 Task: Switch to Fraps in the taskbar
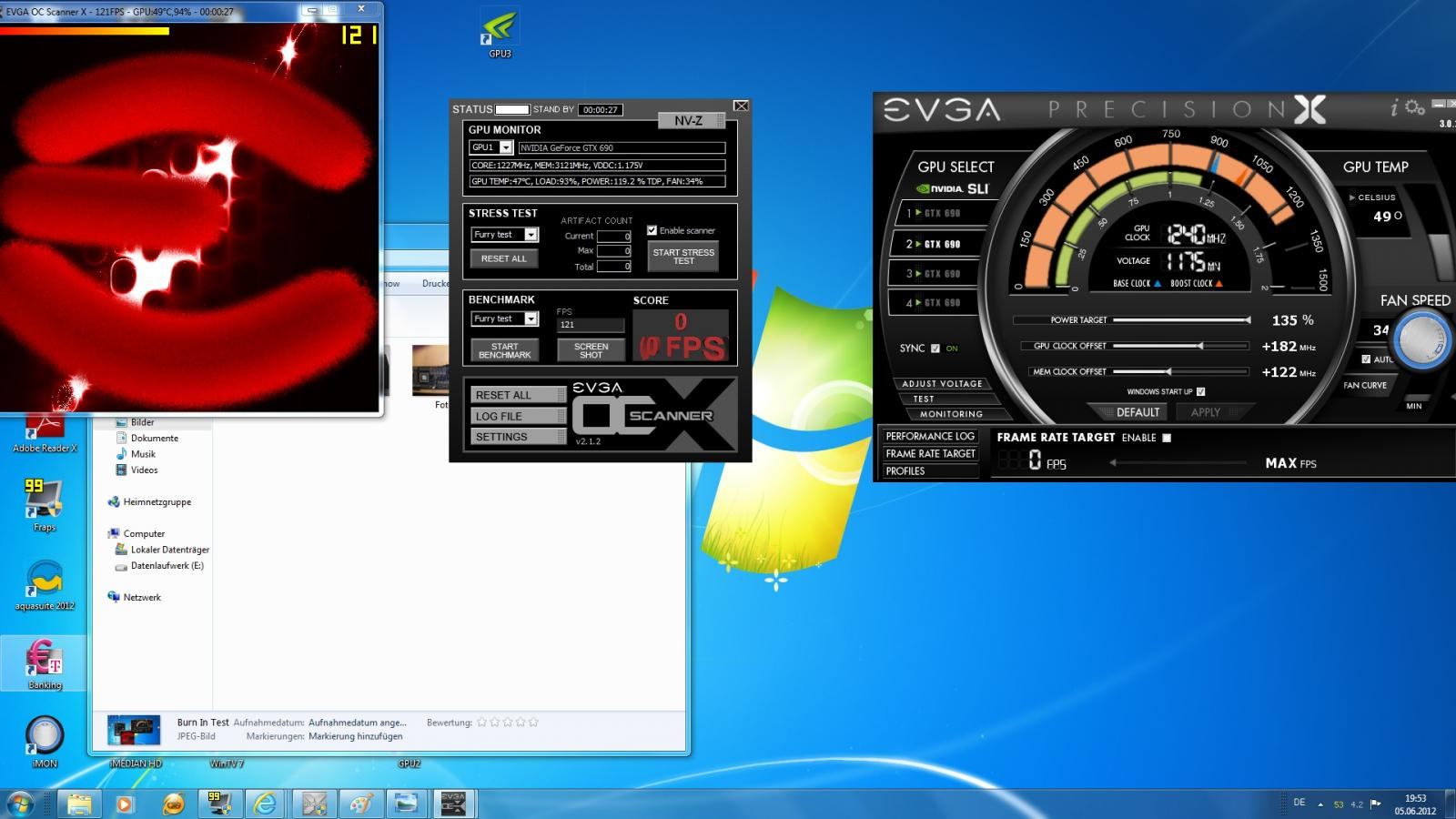(x=219, y=804)
